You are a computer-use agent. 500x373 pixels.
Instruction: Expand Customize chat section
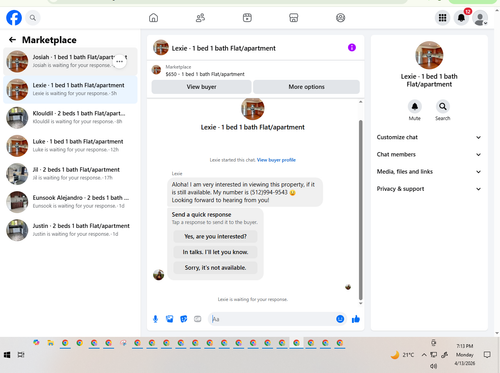429,137
